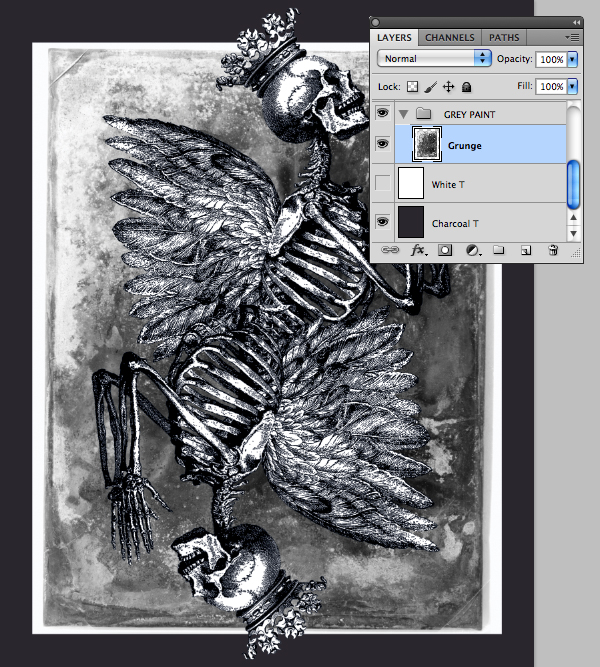
Task: Select the Charcoal T layer thumbnail
Action: point(411,222)
